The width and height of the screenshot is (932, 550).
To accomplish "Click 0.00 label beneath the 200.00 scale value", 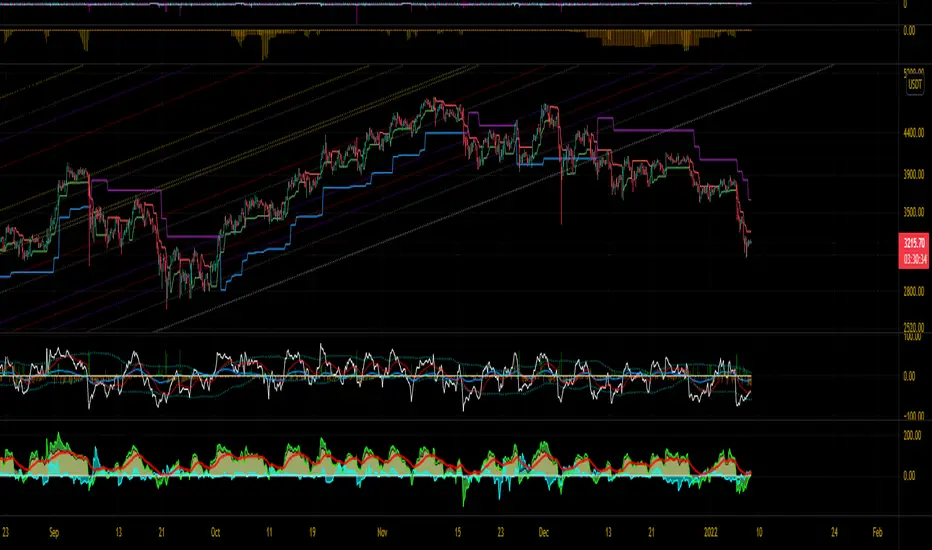I will tap(909, 476).
